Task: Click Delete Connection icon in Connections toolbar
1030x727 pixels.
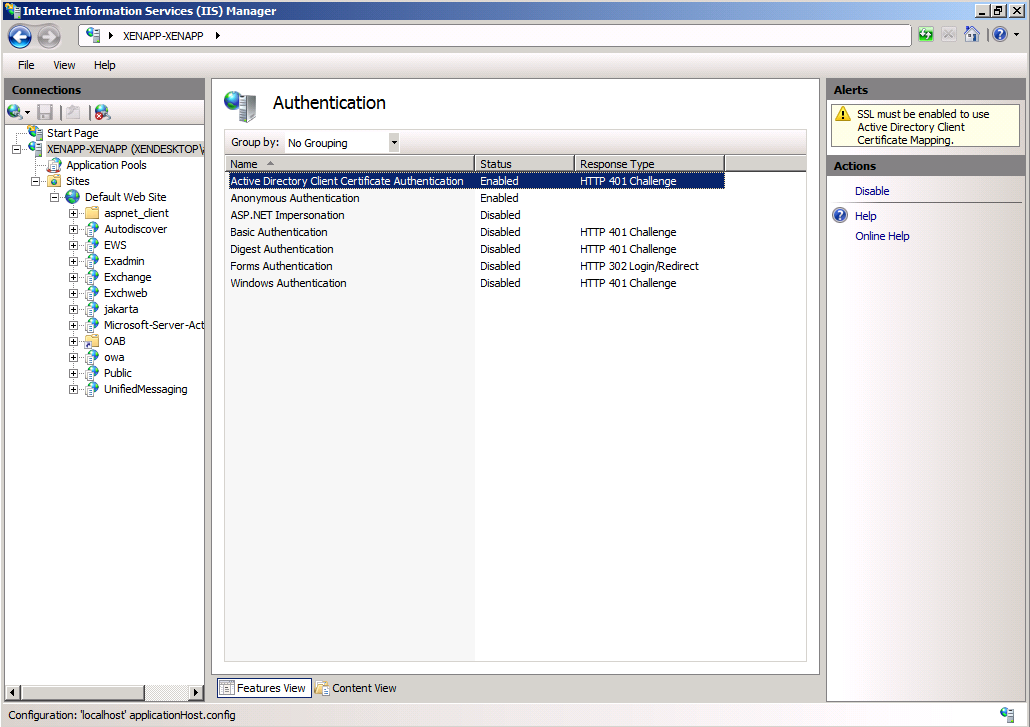Action: point(102,112)
